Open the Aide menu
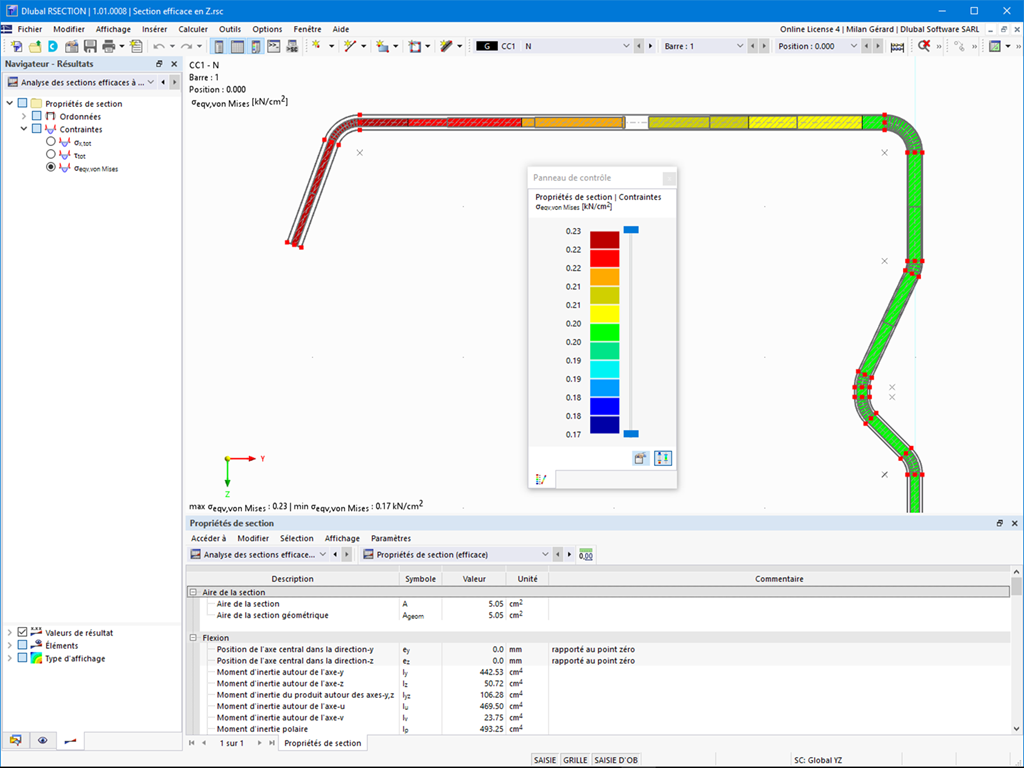Screen dimensions: 1024x768 [x=341, y=29]
